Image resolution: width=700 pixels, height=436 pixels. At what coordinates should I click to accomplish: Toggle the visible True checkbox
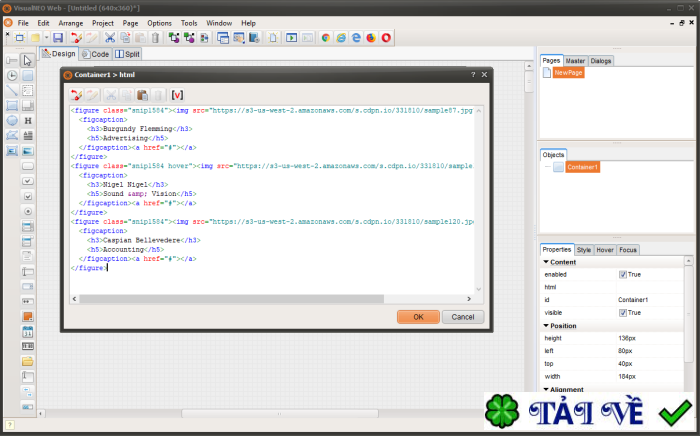pyautogui.click(x=623, y=313)
